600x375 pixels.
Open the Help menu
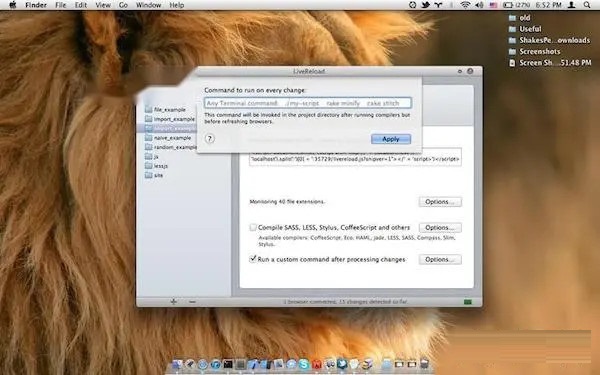click(177, 5)
